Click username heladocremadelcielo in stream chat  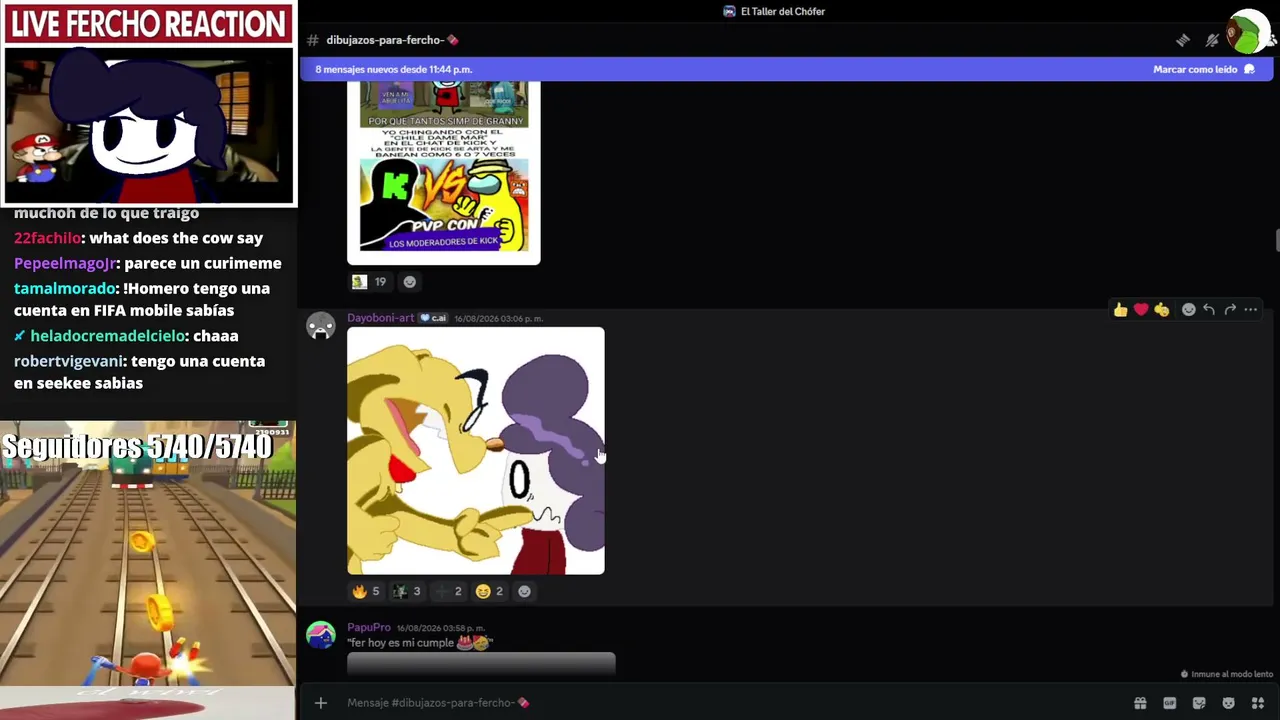107,336
